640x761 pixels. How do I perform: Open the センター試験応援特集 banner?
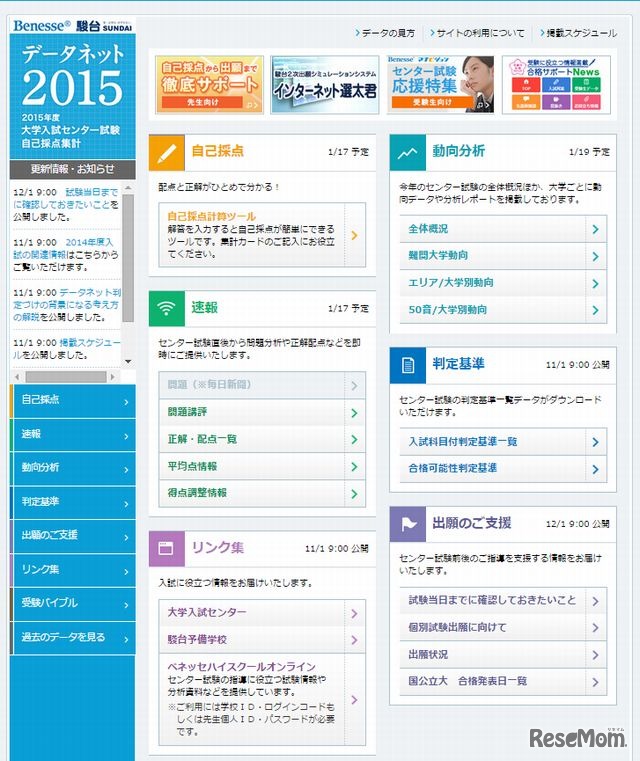(x=440, y=84)
